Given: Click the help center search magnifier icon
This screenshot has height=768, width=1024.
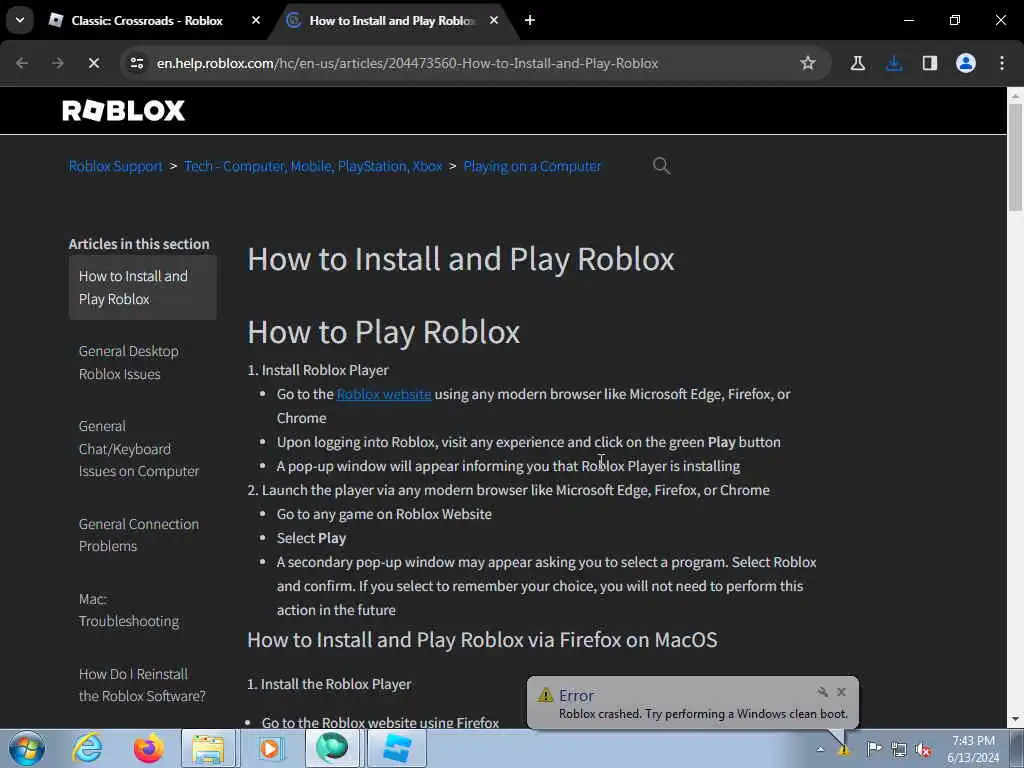Looking at the screenshot, I should tap(662, 166).
